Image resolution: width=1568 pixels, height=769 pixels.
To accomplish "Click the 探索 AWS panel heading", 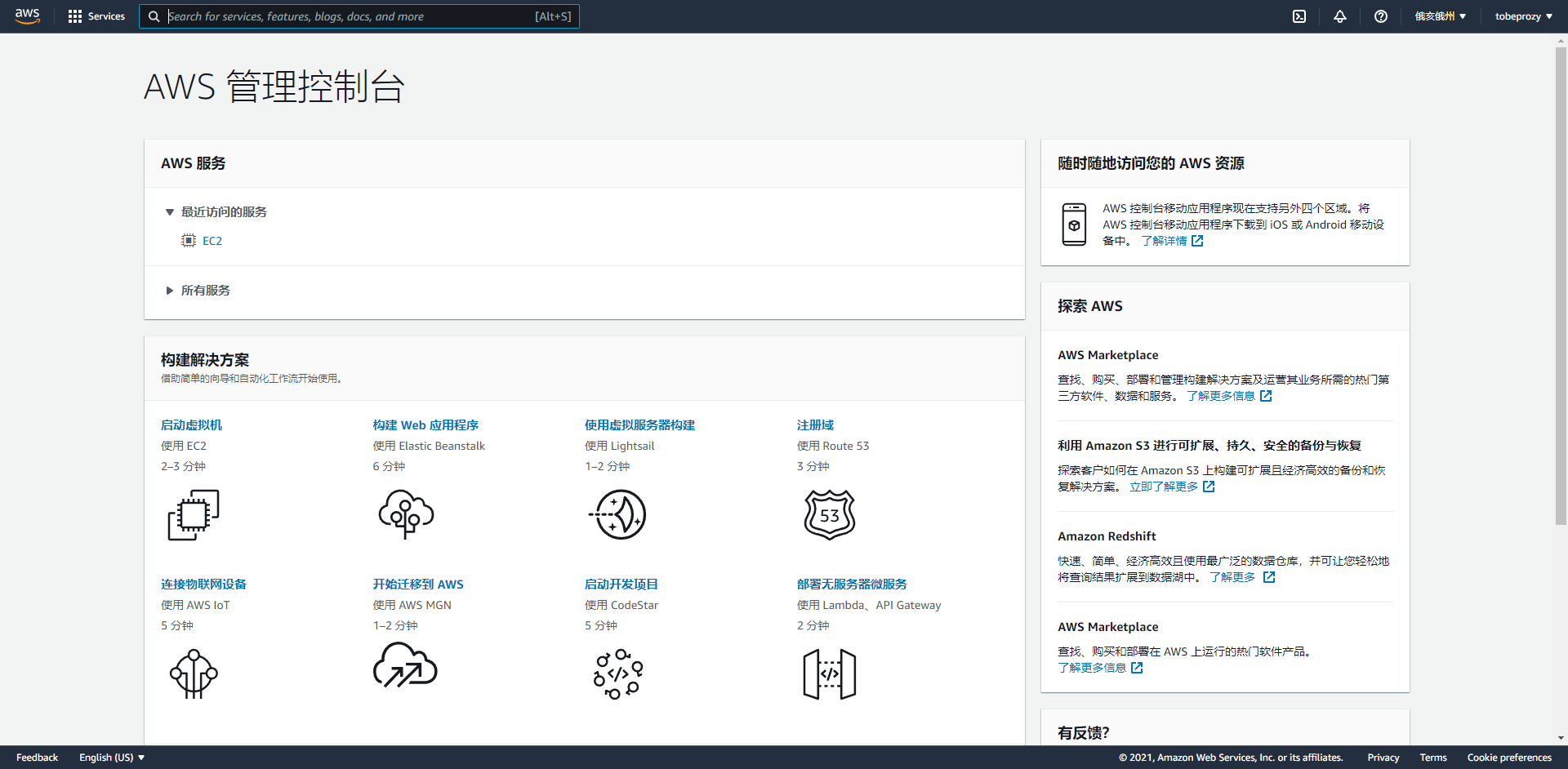I will coord(1090,306).
